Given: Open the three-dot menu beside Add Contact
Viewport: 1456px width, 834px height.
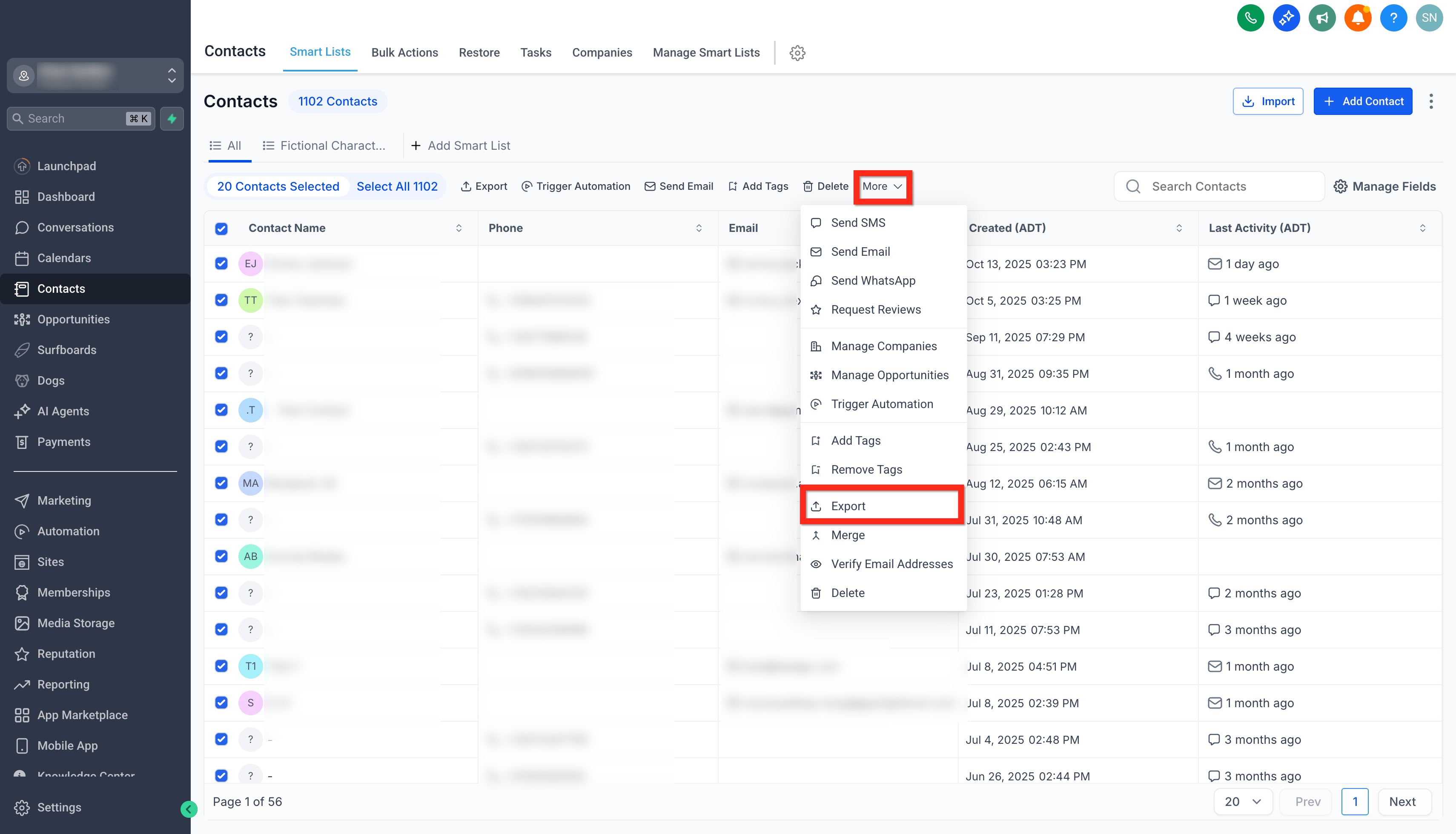Looking at the screenshot, I should point(1431,101).
